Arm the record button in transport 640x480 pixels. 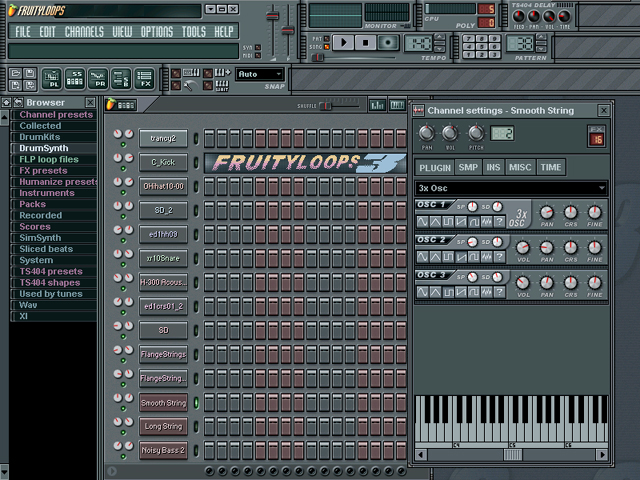[x=388, y=42]
